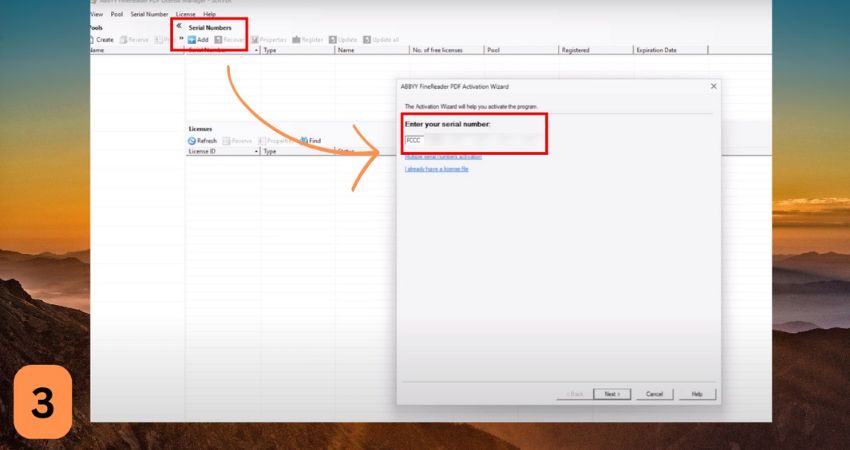Click the Add serial number icon

pos(192,39)
